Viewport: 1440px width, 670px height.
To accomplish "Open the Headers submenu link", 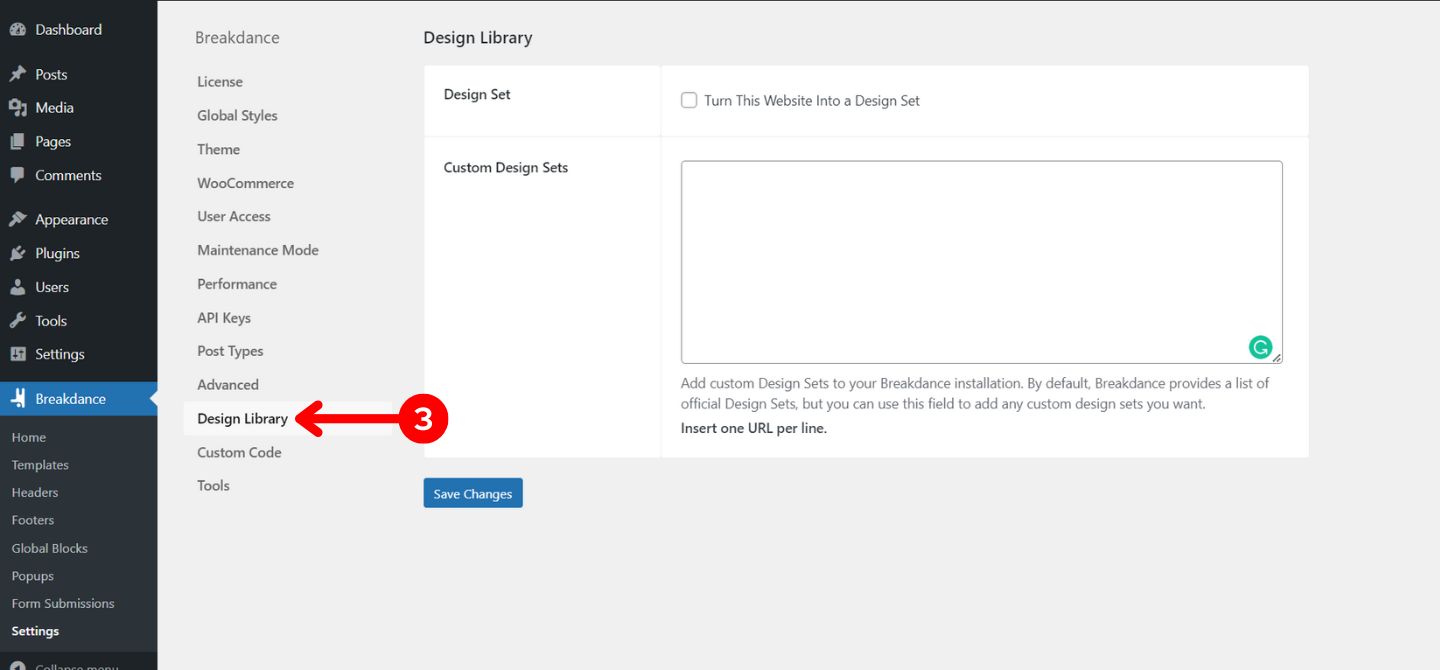I will pos(35,492).
